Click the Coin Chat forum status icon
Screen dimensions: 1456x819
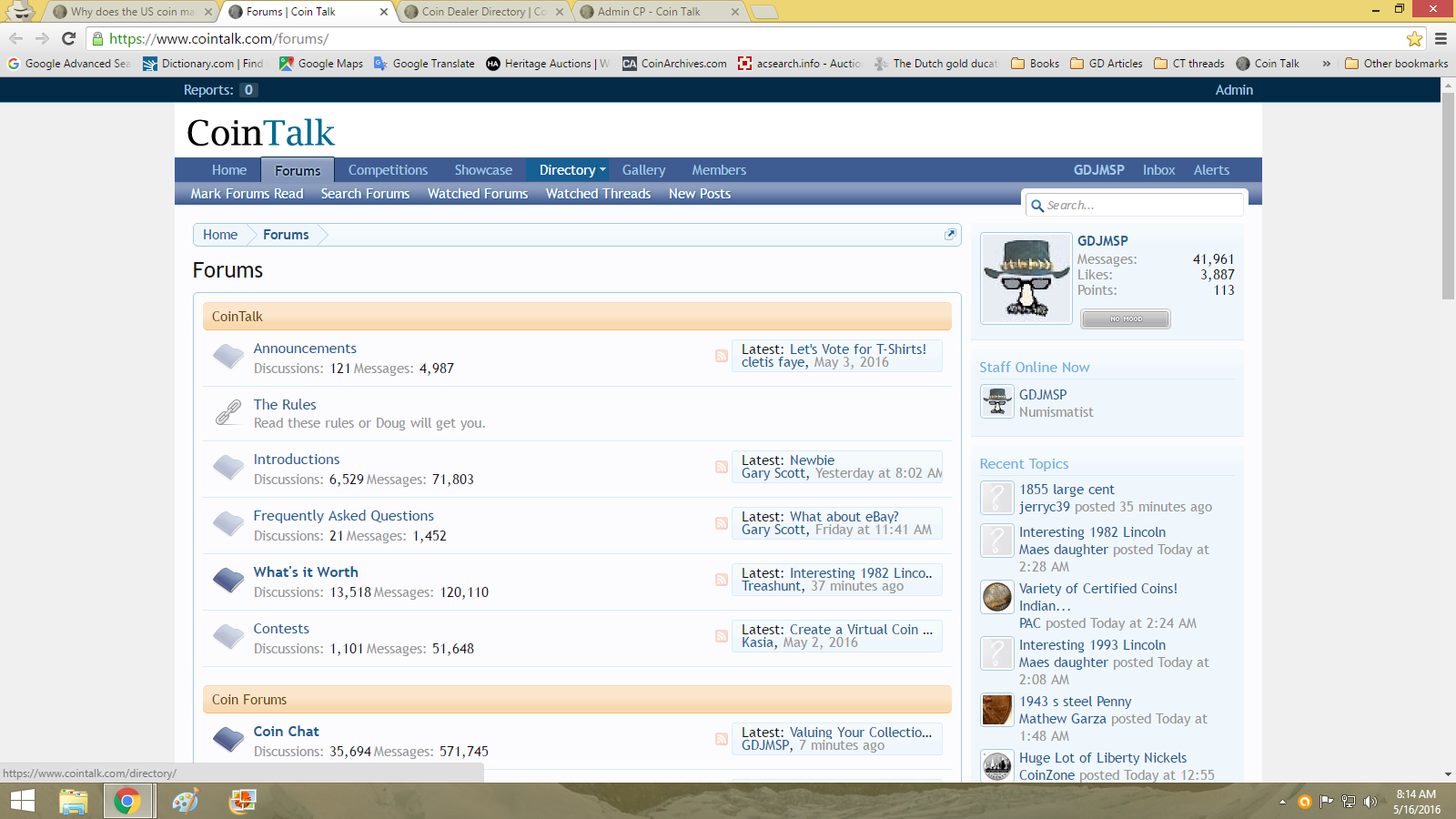pyautogui.click(x=228, y=740)
